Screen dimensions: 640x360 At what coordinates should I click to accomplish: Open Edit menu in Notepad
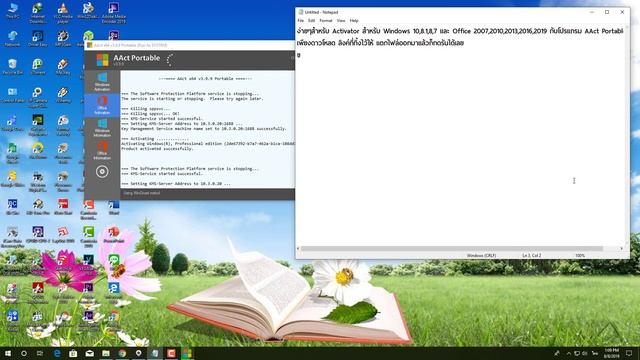[x=311, y=20]
